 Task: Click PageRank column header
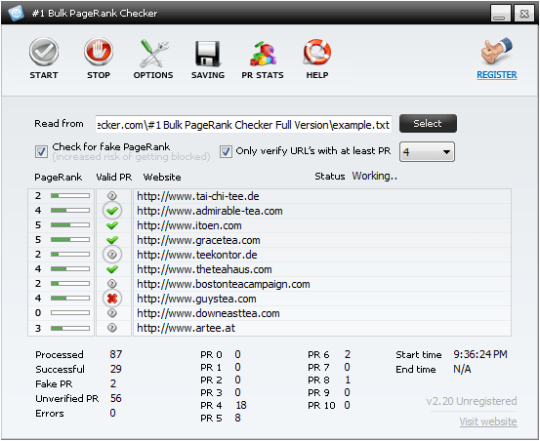58,177
